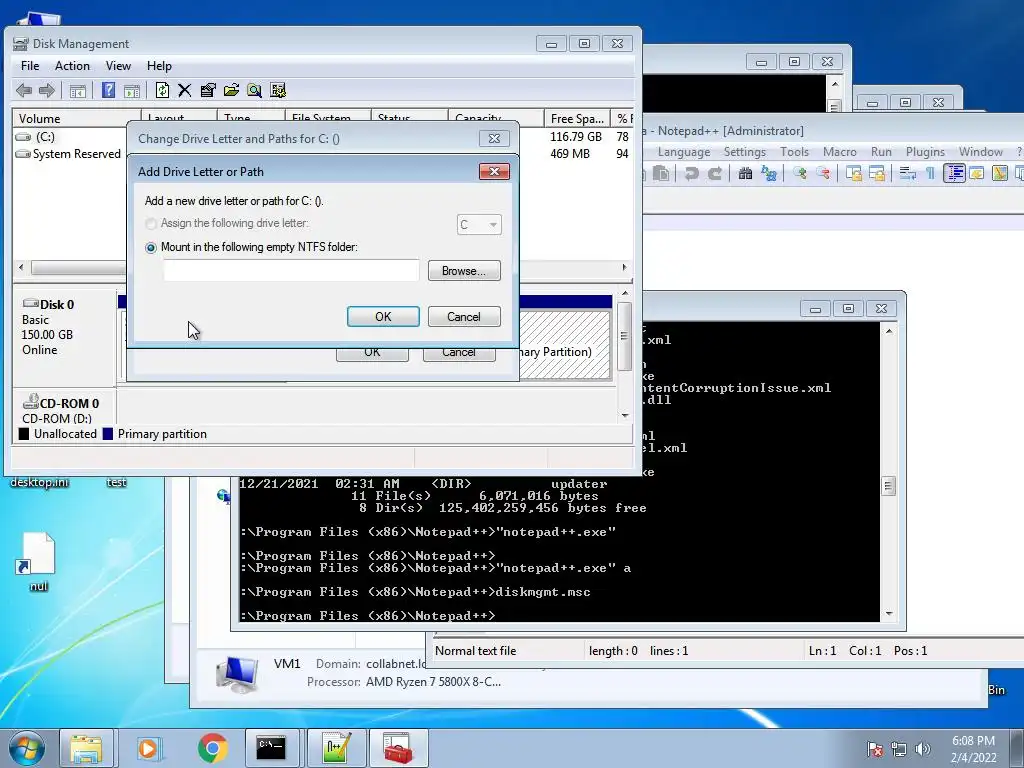Click the magnifying glass toolbar icon
The image size is (1024, 768).
[255, 90]
